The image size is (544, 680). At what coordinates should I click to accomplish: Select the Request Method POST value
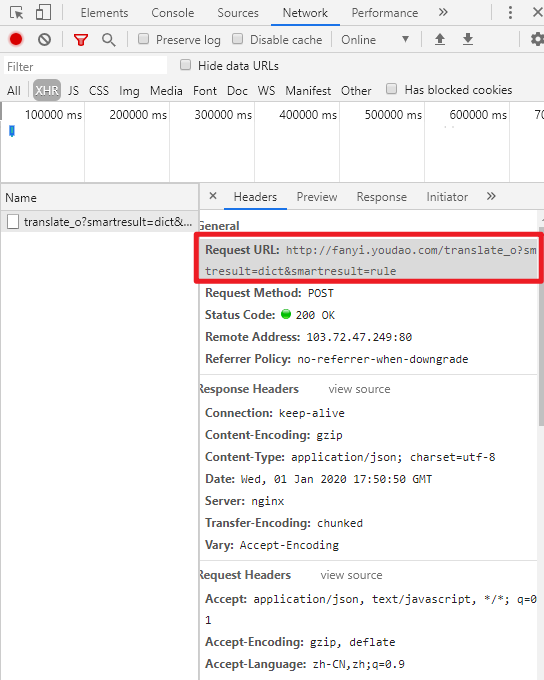(321, 293)
